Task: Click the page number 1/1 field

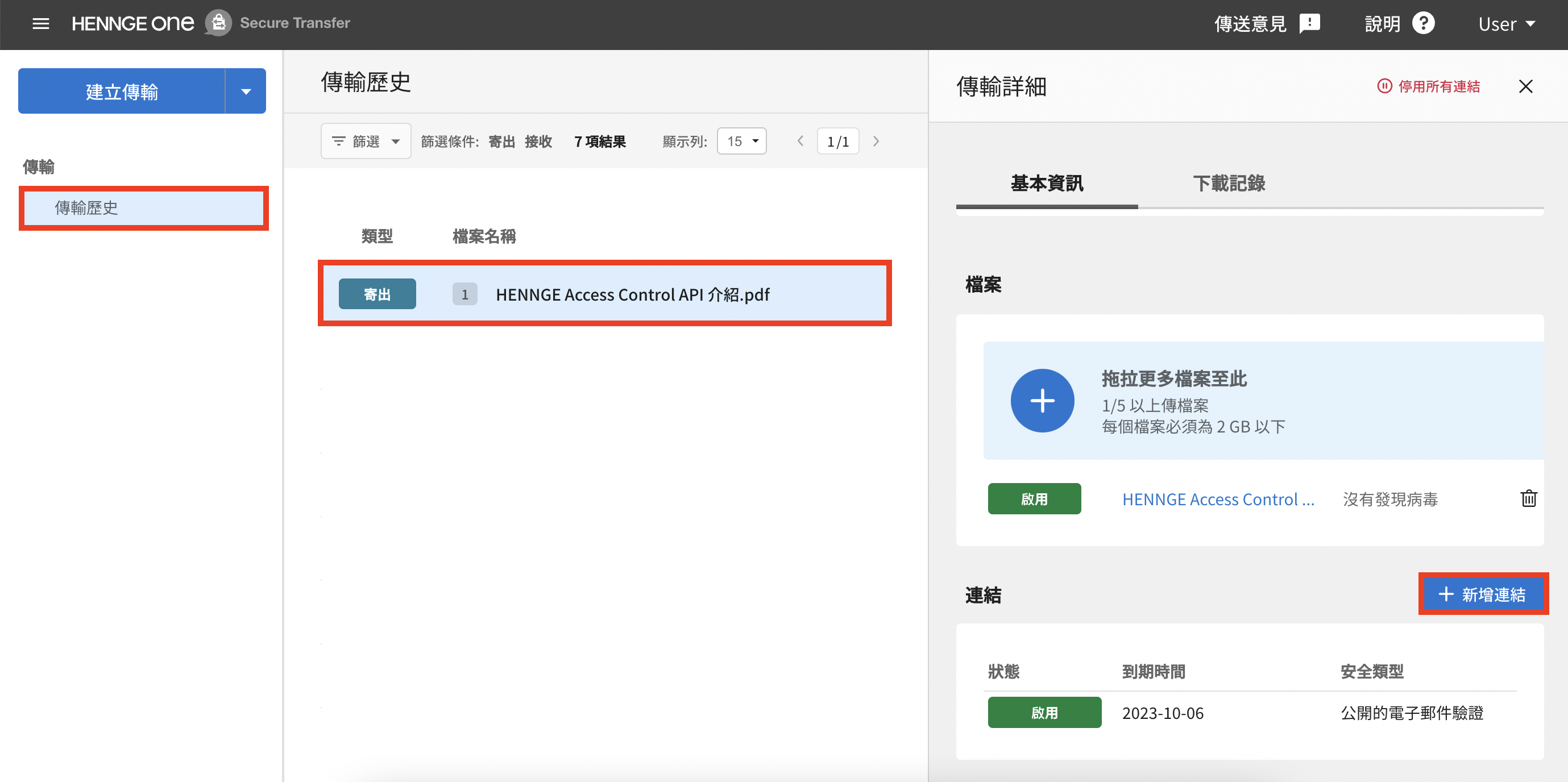Action: coord(837,141)
